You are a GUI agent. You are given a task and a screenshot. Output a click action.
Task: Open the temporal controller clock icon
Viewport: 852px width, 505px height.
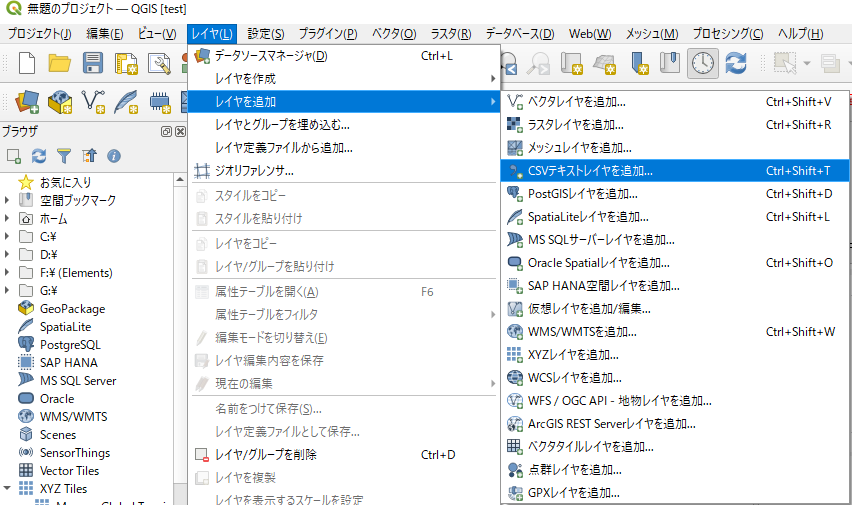tap(703, 64)
